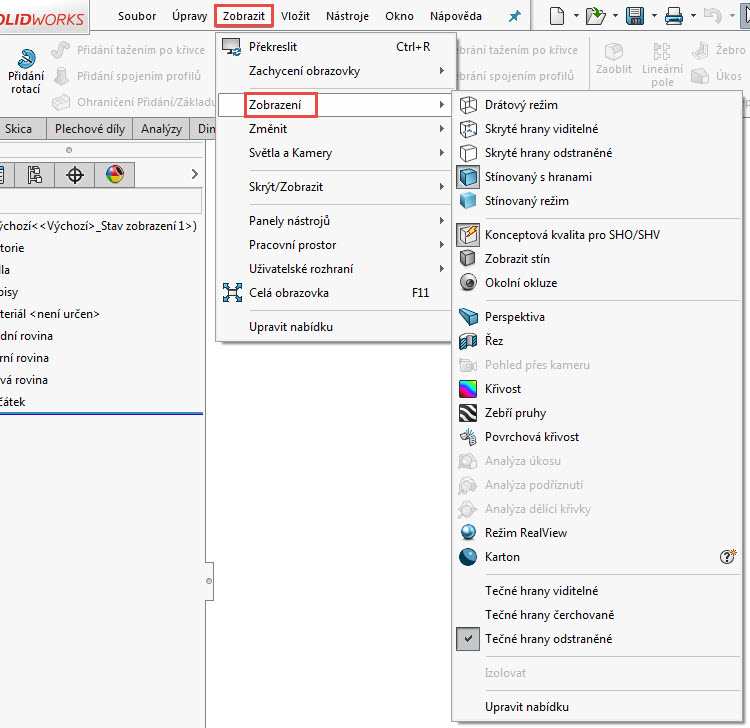The image size is (750, 728).
Task: Expand manager tabs with right chevron
Action: tap(194, 174)
